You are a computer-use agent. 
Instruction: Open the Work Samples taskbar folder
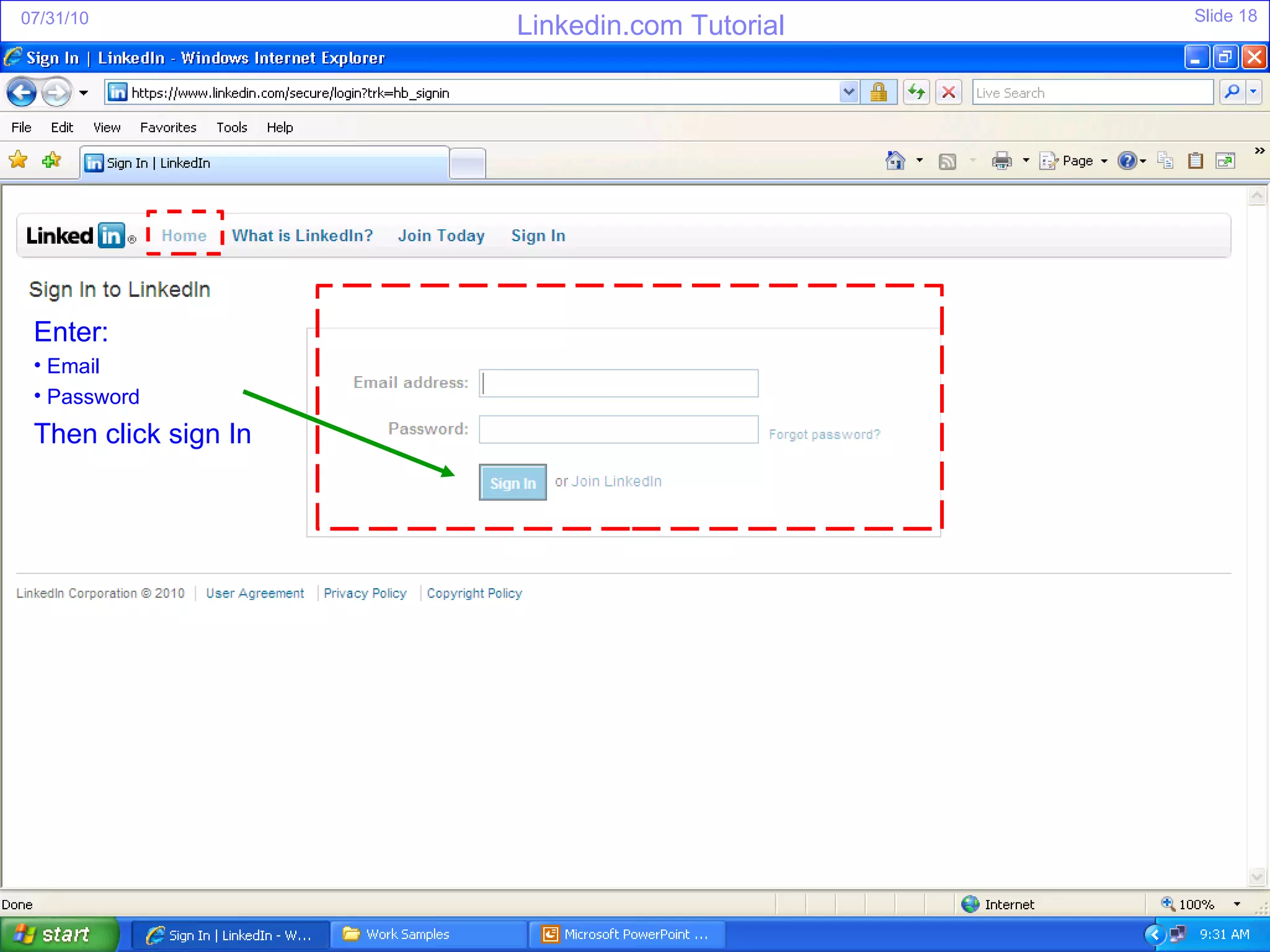[428, 935]
